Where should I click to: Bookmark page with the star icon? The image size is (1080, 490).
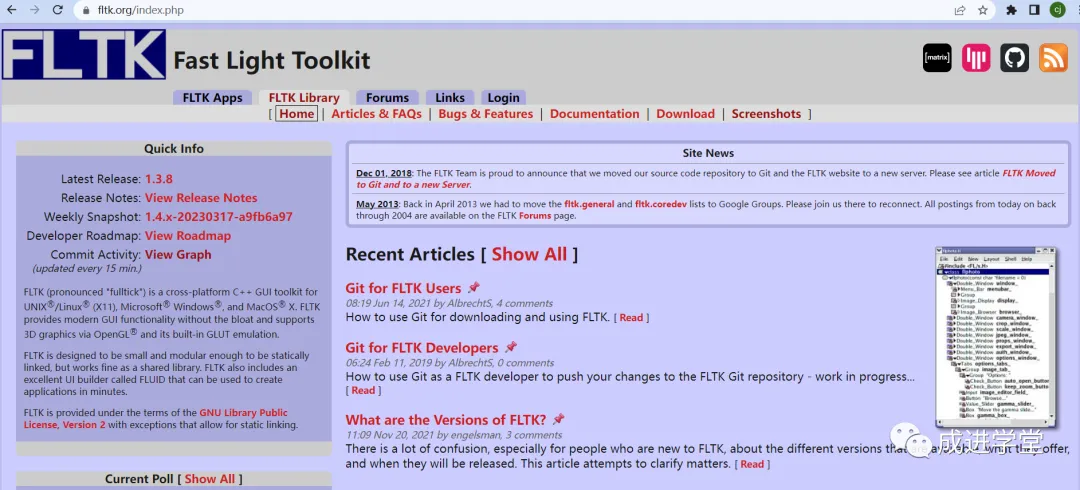(983, 10)
